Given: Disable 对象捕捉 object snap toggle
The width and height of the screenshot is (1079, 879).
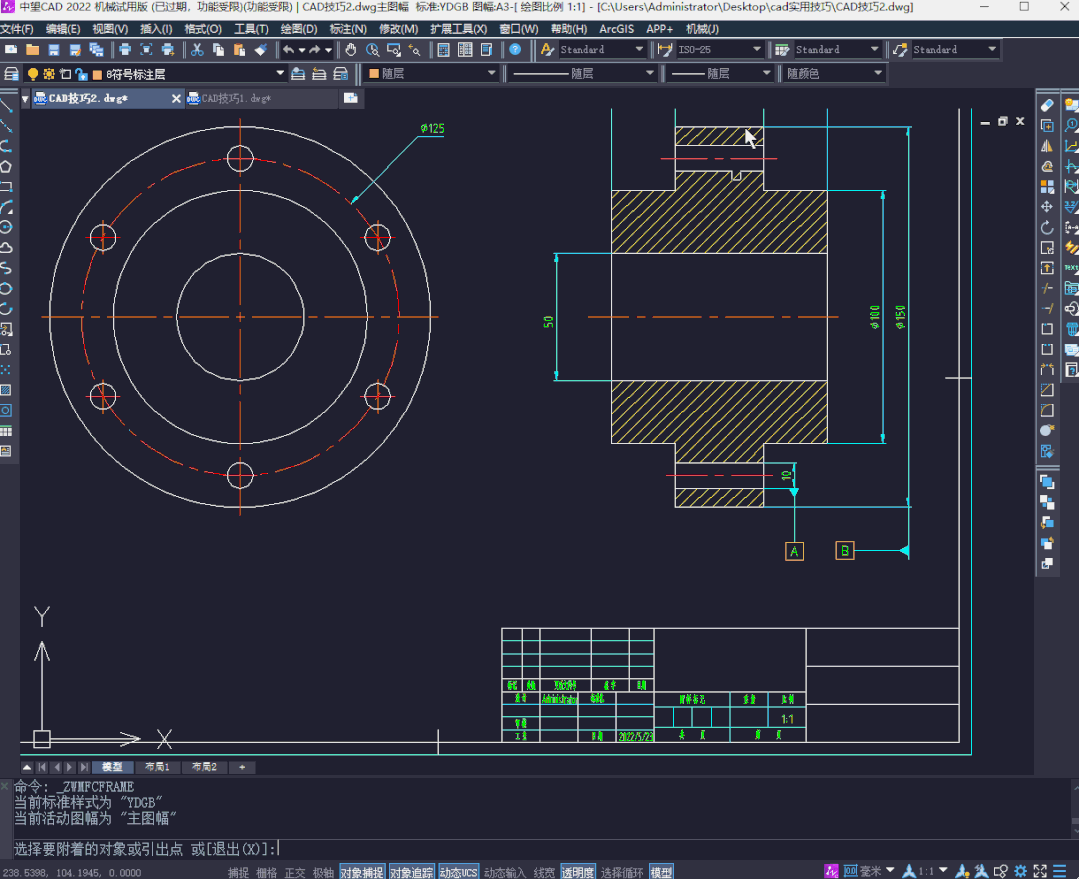Looking at the screenshot, I should tap(361, 872).
